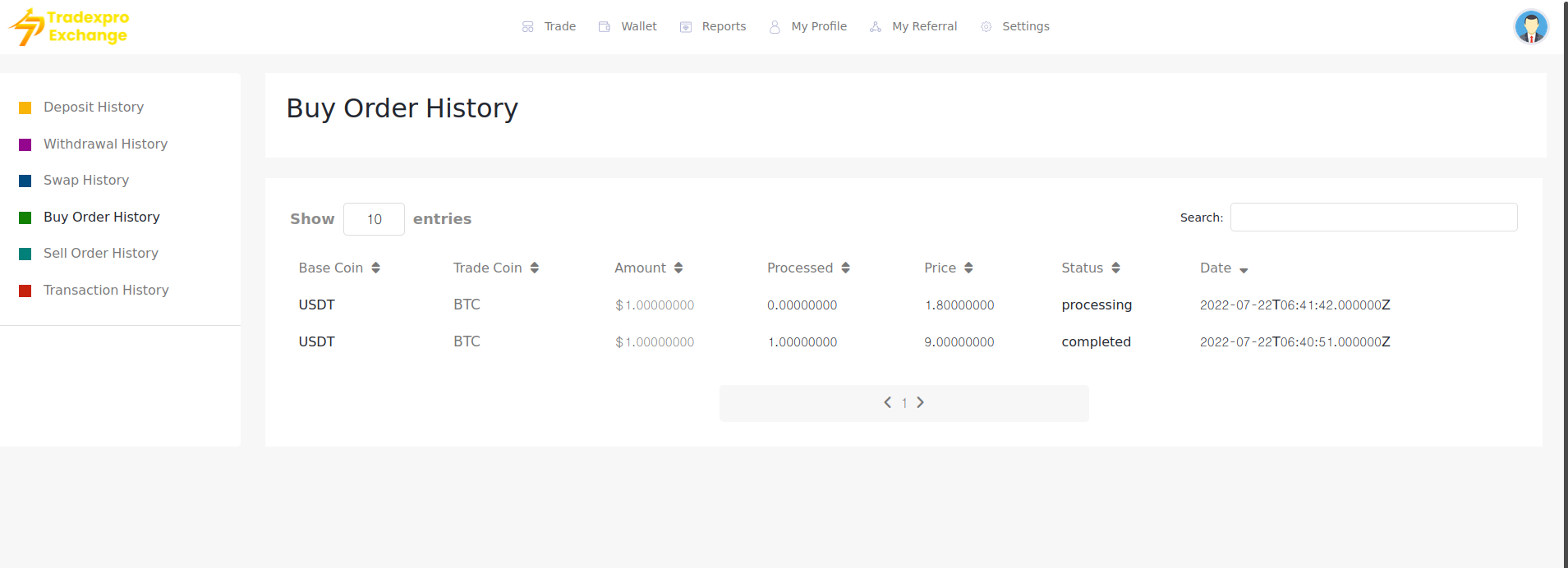Click the Search input field
Image resolution: width=1568 pixels, height=568 pixels.
point(1373,218)
